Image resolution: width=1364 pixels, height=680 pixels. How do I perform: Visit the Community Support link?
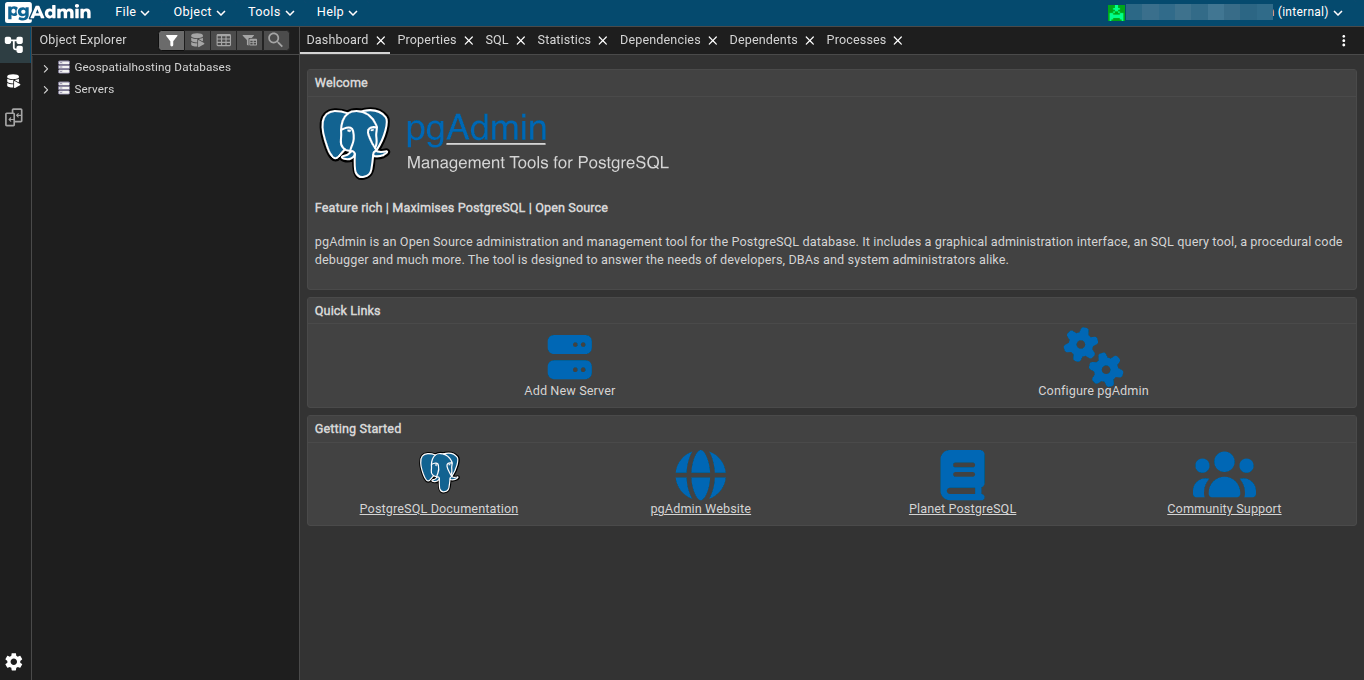(1223, 509)
